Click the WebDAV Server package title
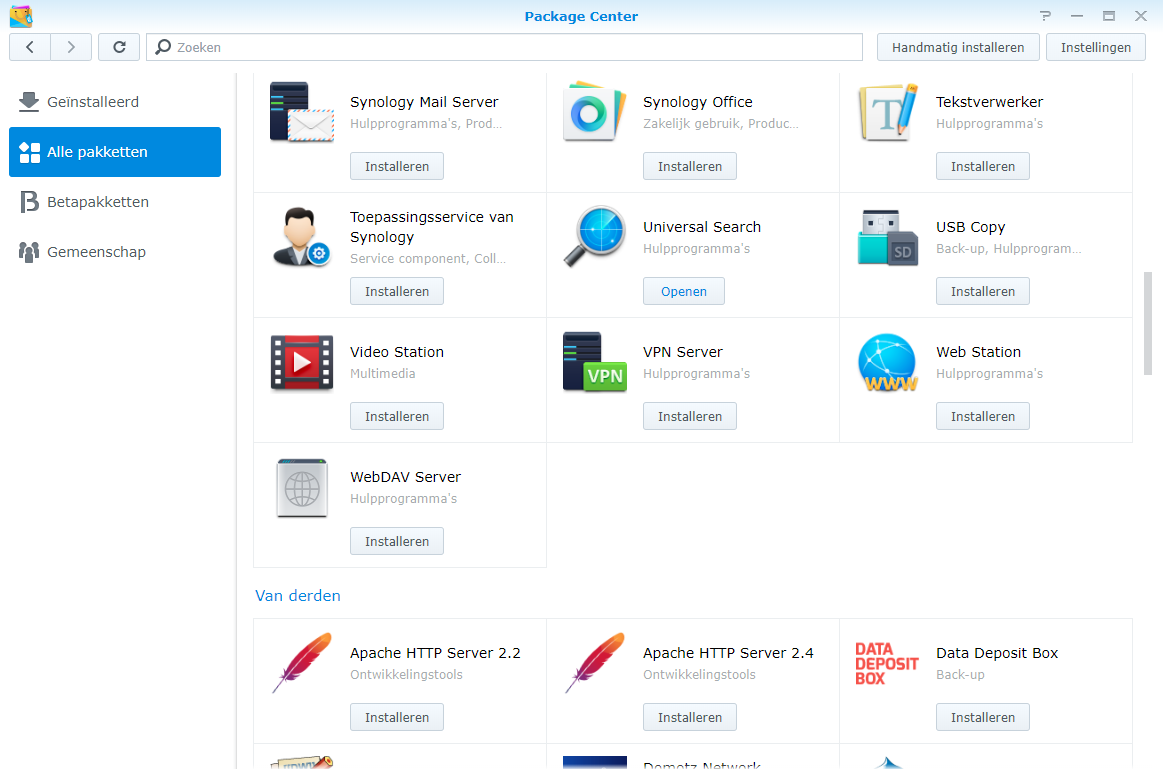The width and height of the screenshot is (1163, 769). [405, 477]
